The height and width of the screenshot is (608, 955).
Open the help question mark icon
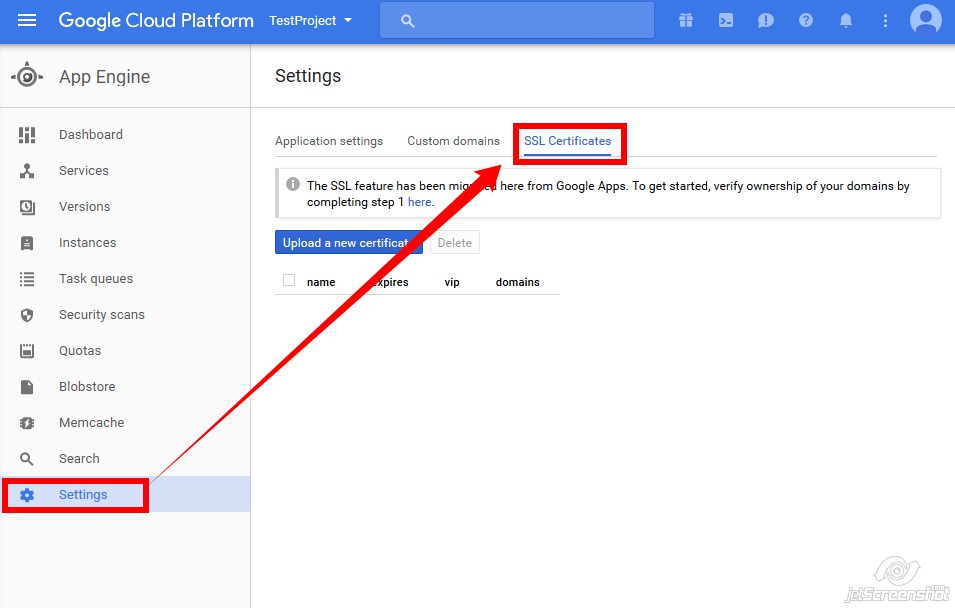coord(806,20)
